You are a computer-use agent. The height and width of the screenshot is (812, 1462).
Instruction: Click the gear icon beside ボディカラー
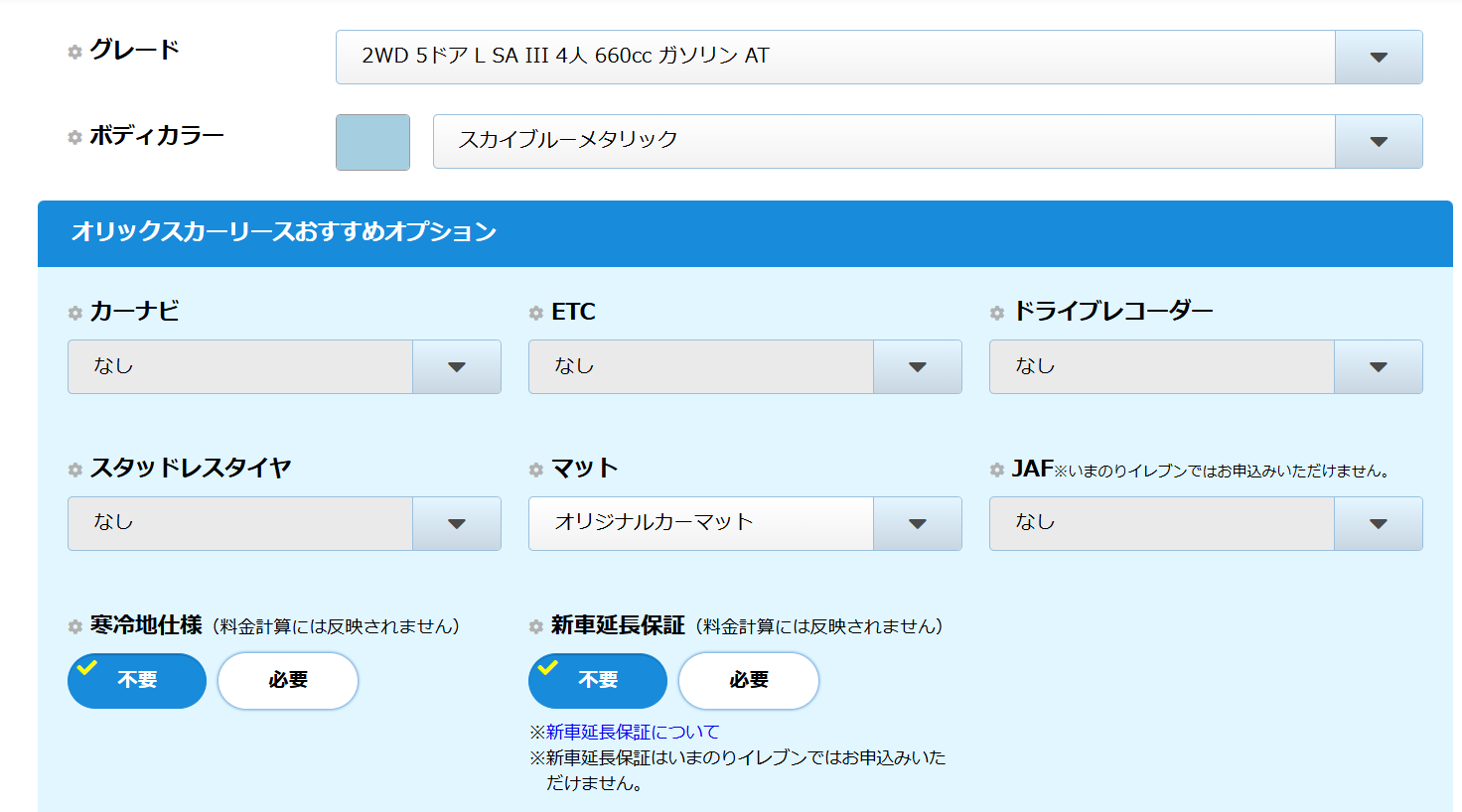(x=74, y=137)
